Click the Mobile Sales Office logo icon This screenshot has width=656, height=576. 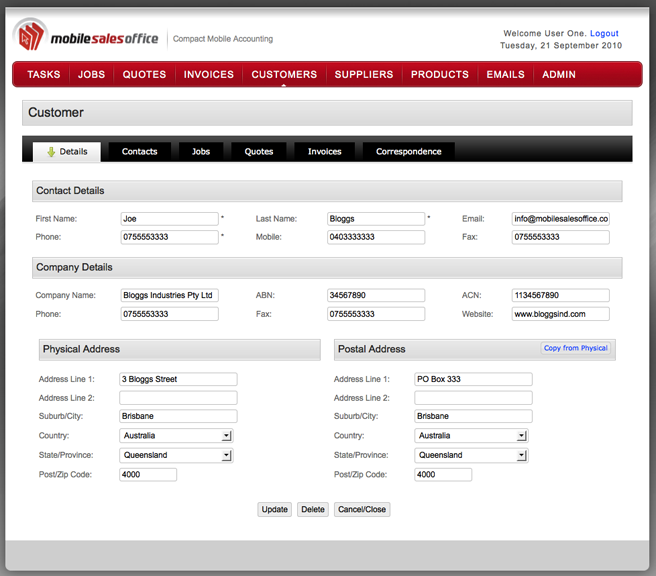coord(30,35)
